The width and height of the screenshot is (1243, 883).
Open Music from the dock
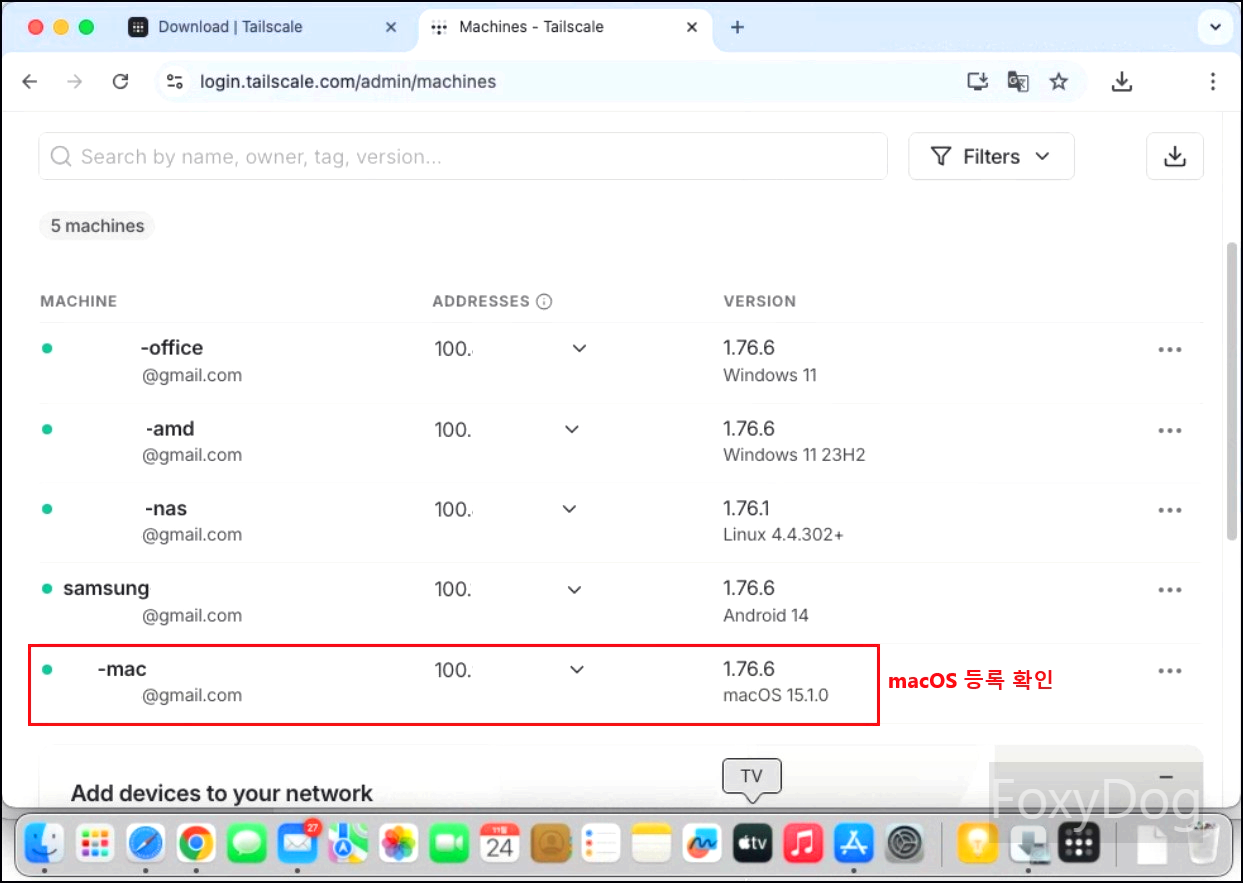click(x=803, y=844)
